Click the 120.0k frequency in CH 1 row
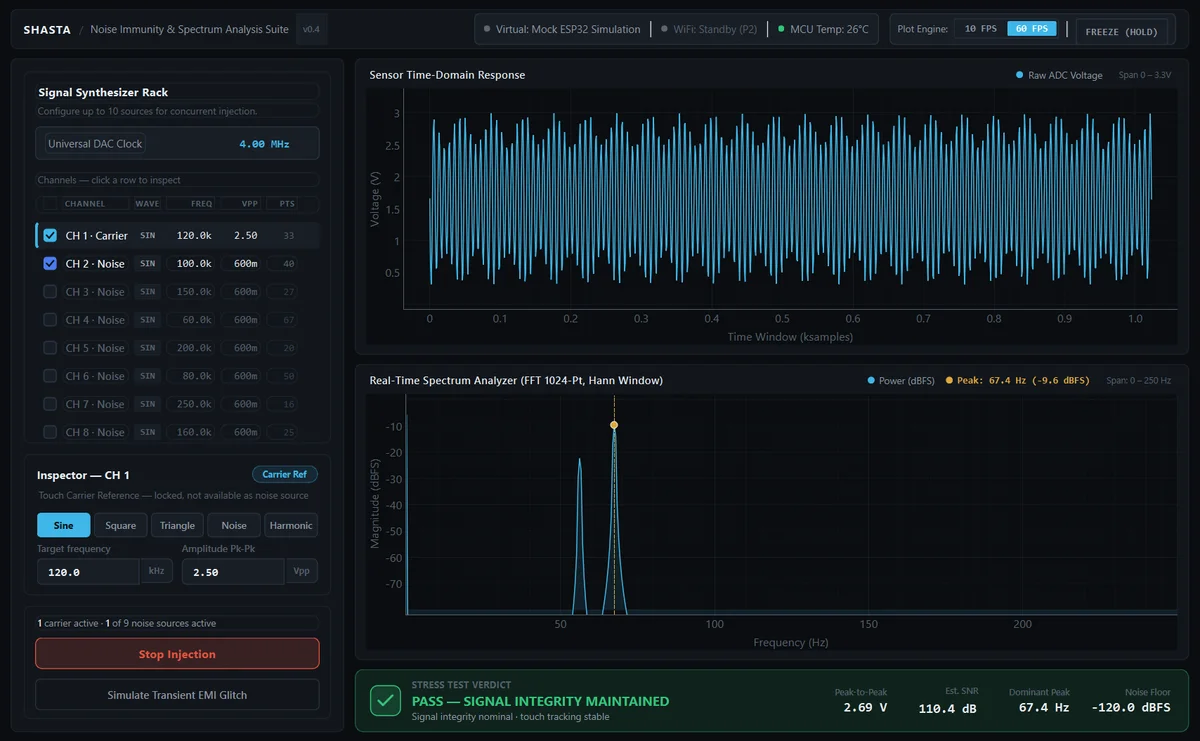Image resolution: width=1200 pixels, height=741 pixels. [194, 236]
